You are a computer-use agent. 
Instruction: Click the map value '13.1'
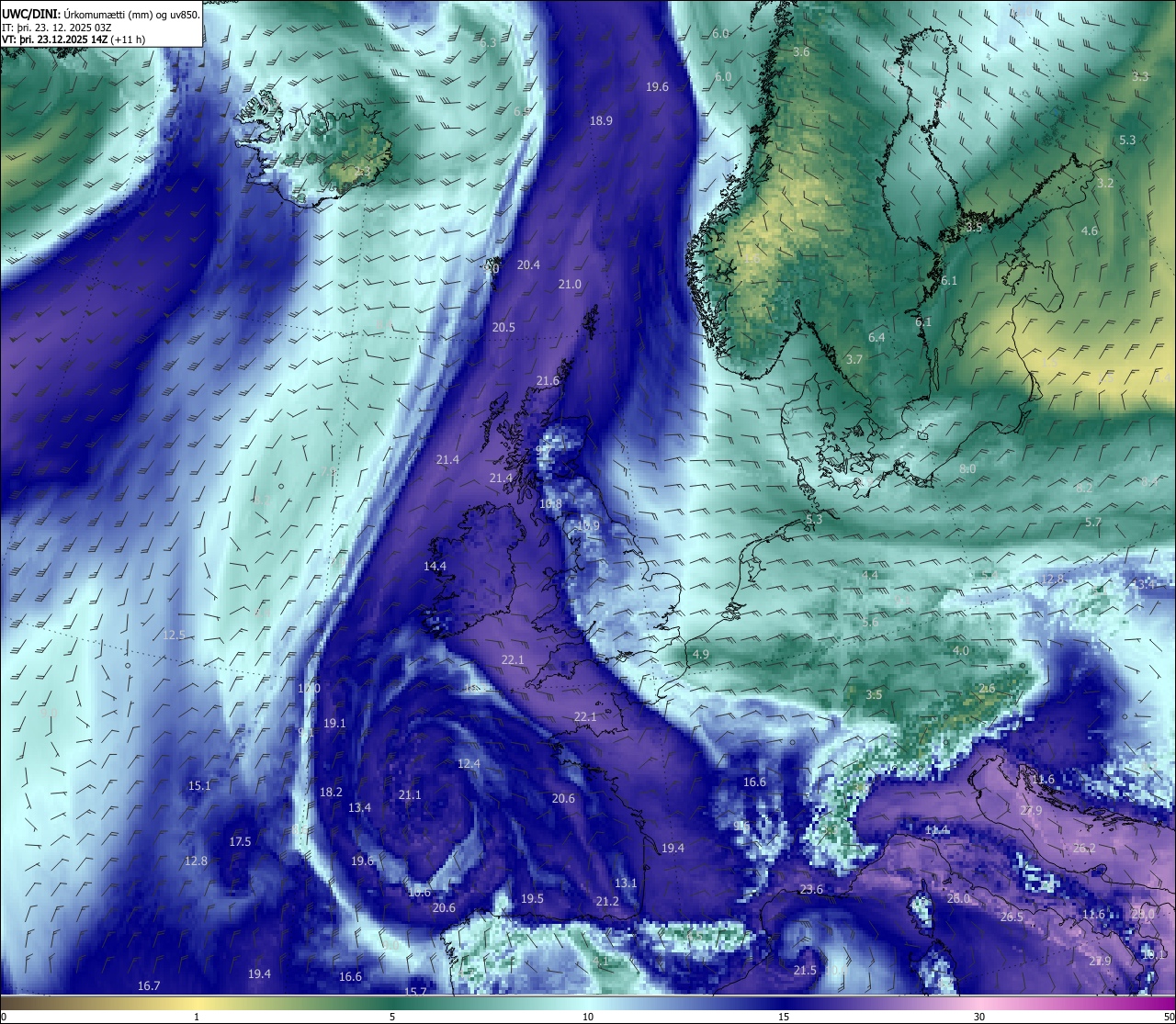tap(626, 883)
